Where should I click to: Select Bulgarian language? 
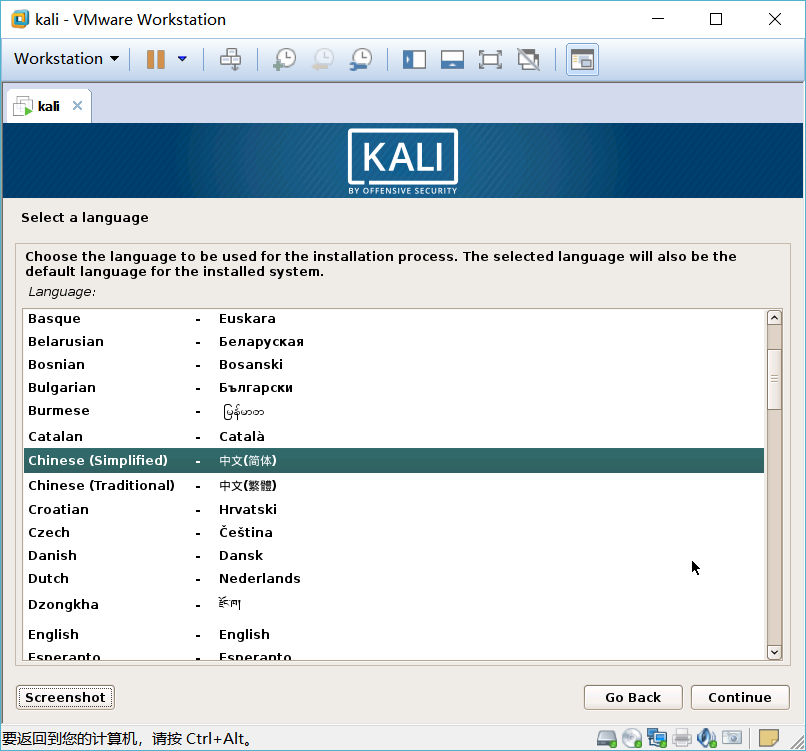pyautogui.click(x=393, y=388)
